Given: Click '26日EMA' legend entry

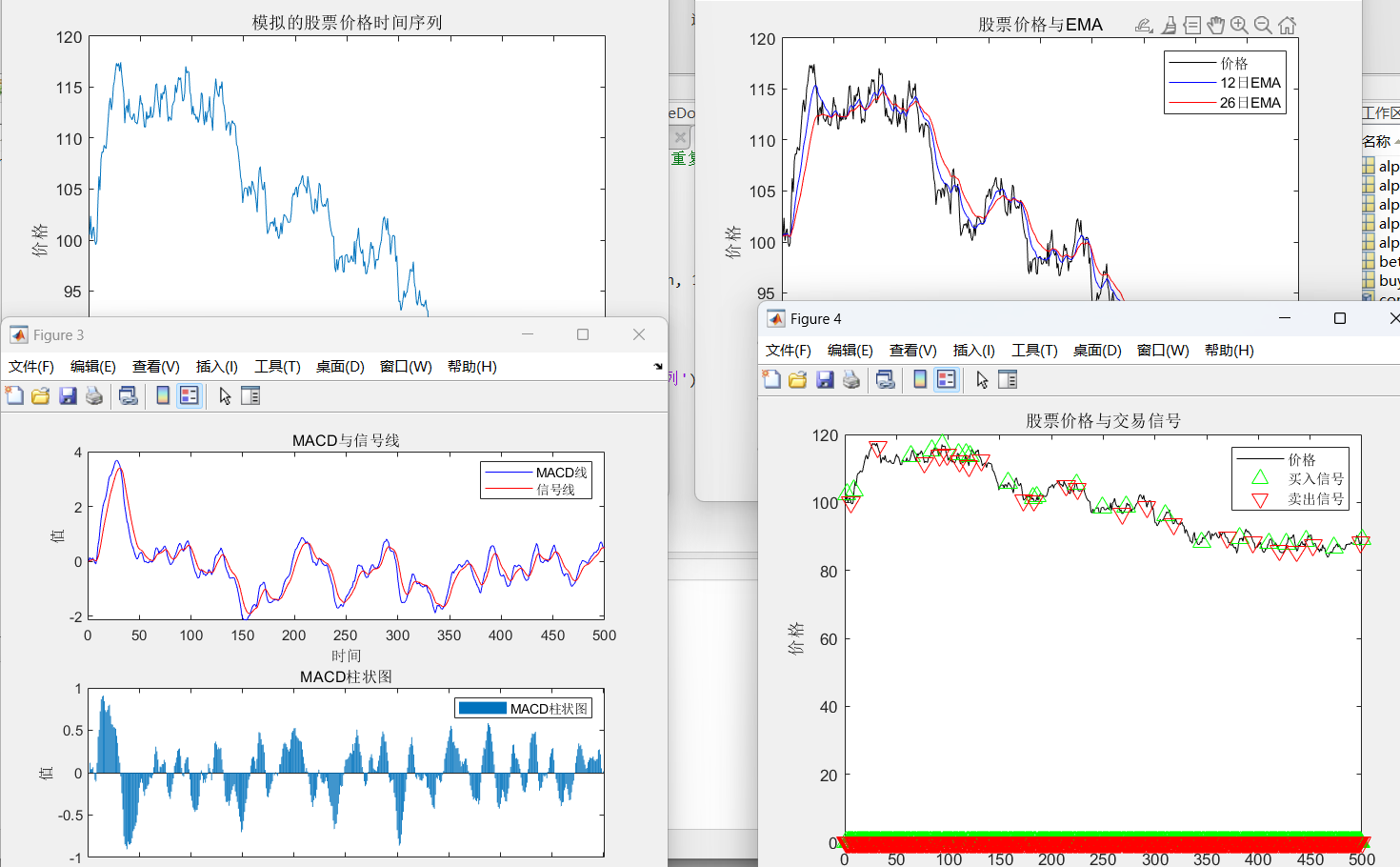Looking at the screenshot, I should click(1250, 103).
